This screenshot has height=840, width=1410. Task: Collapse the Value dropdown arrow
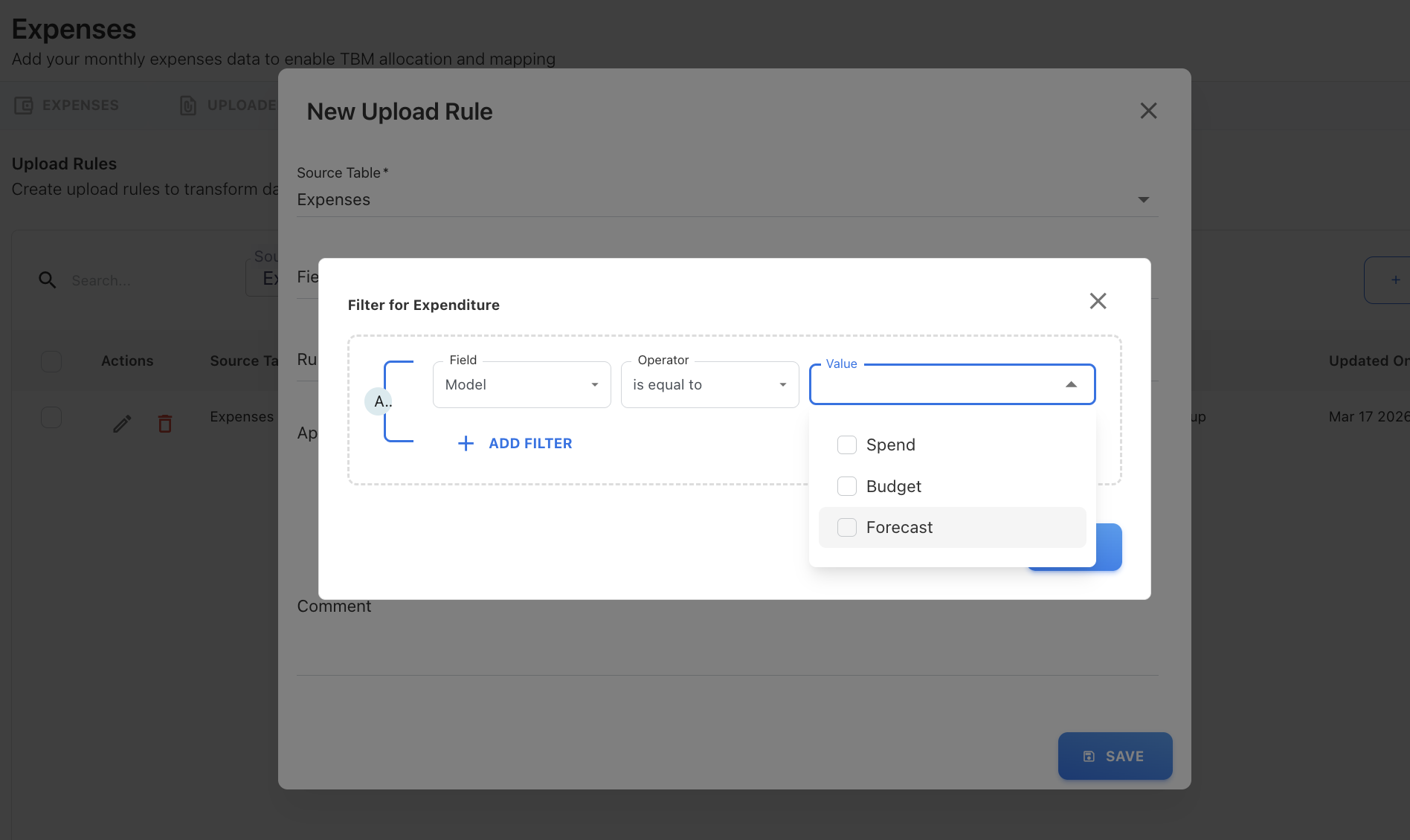[x=1071, y=385]
